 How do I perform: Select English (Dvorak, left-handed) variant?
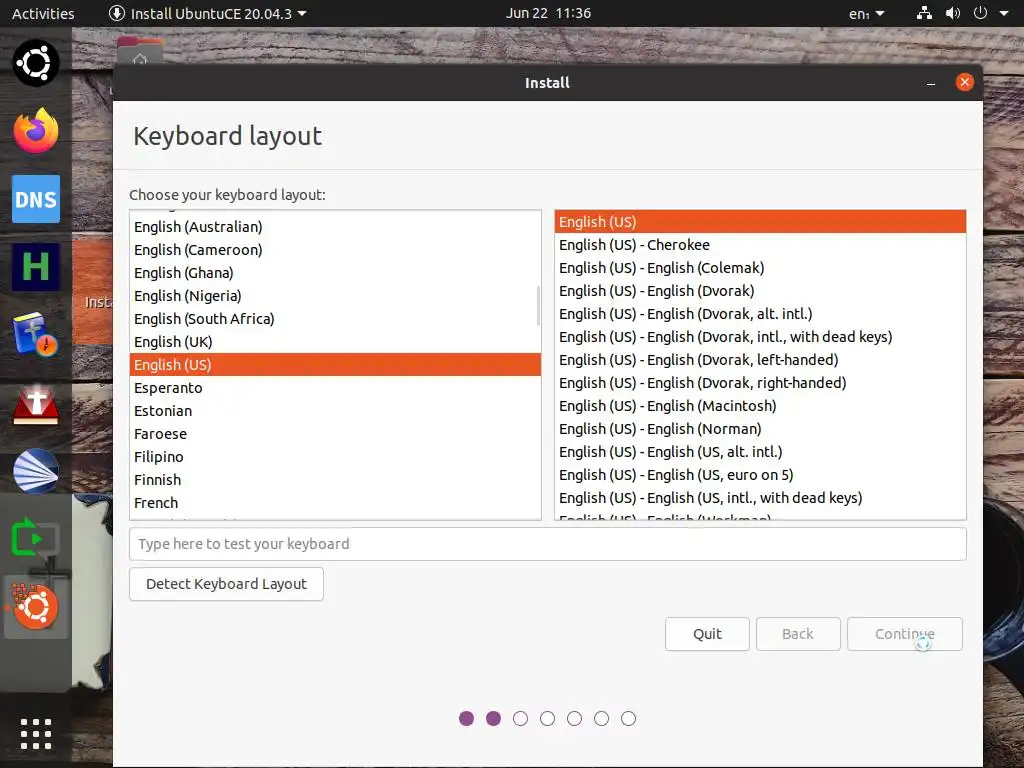(760, 360)
